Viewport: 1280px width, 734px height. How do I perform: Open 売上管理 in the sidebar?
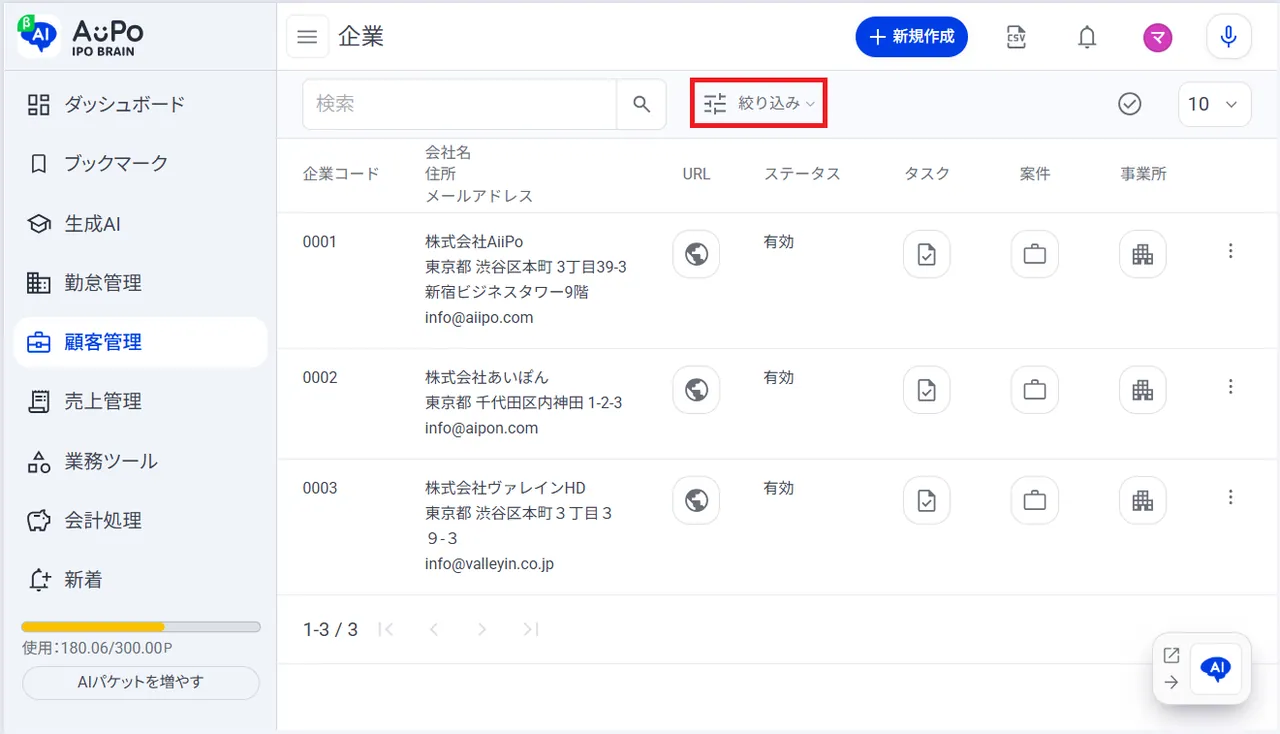(140, 401)
